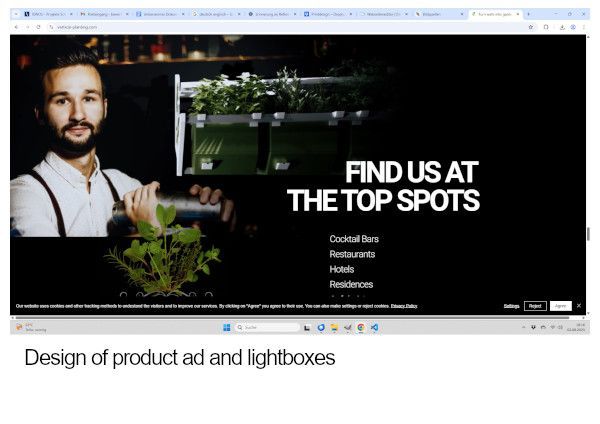Viewport: 600px width, 424px height.
Task: Click the Agree cookie button
Action: (561, 306)
